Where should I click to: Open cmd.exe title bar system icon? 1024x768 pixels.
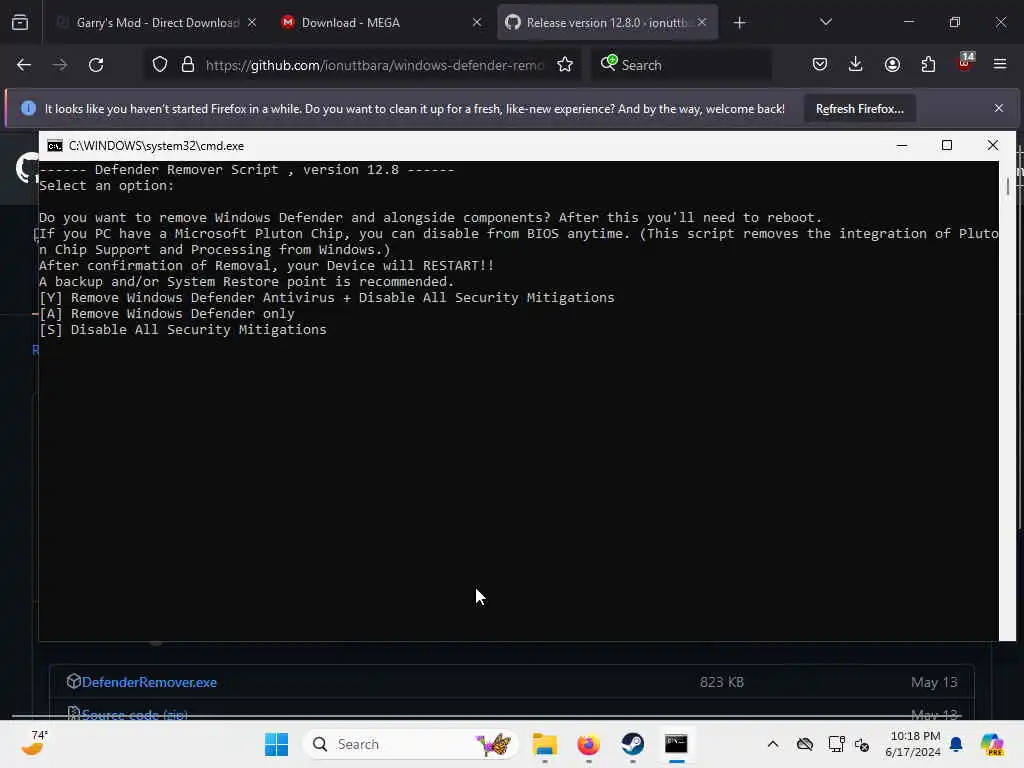(x=55, y=146)
